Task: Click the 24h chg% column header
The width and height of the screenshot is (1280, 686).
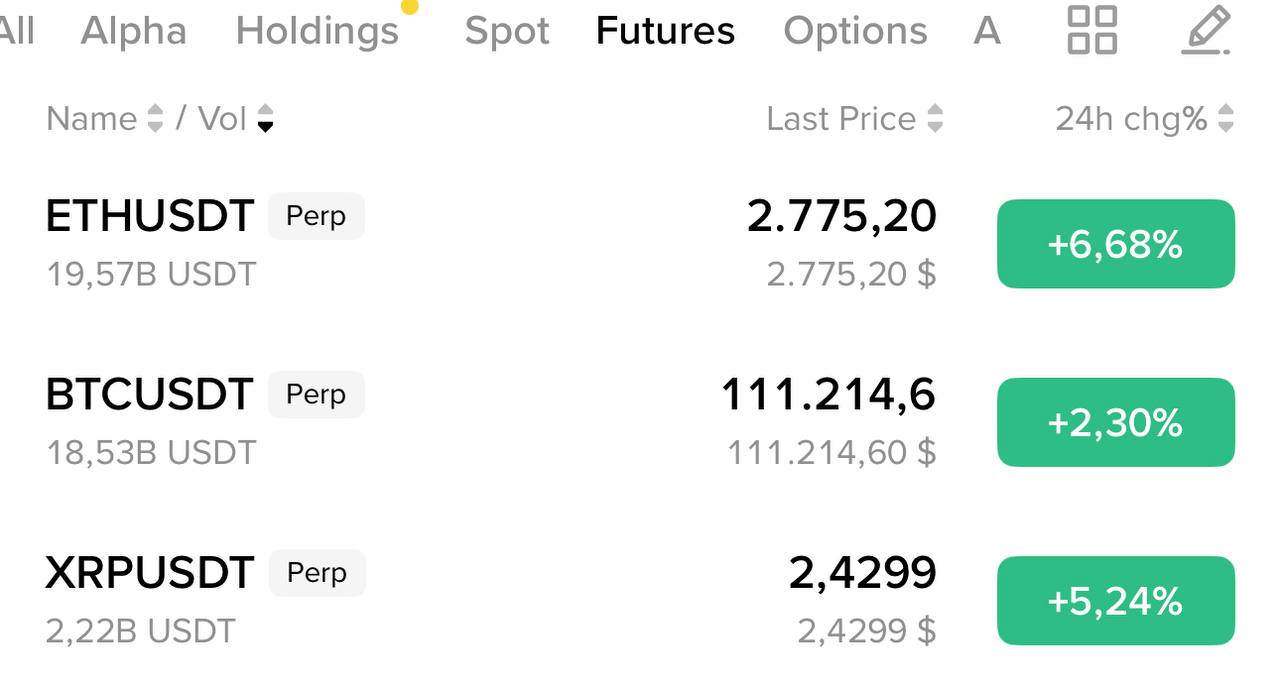Action: (x=1131, y=119)
